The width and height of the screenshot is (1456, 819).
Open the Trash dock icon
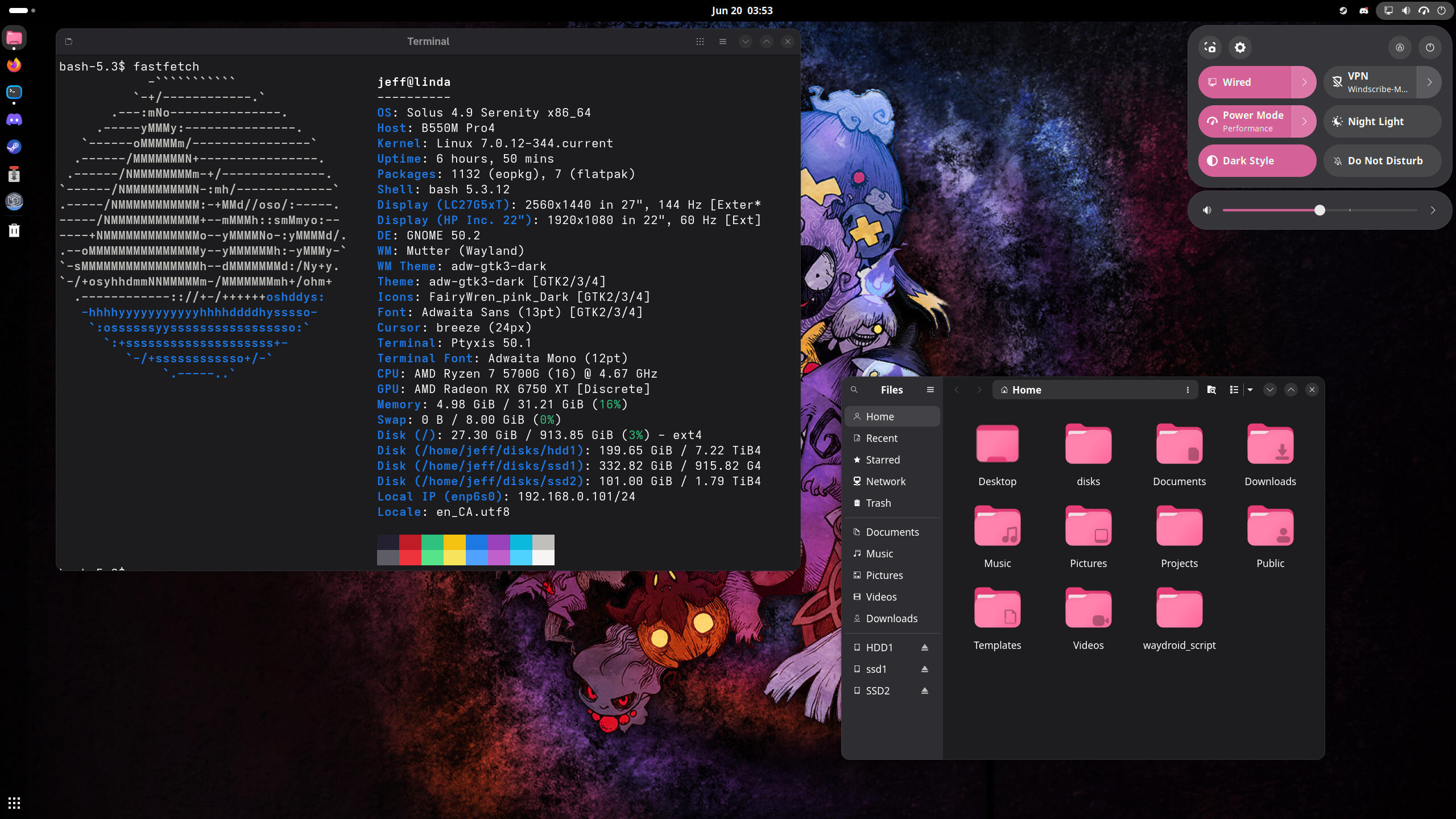tap(14, 230)
